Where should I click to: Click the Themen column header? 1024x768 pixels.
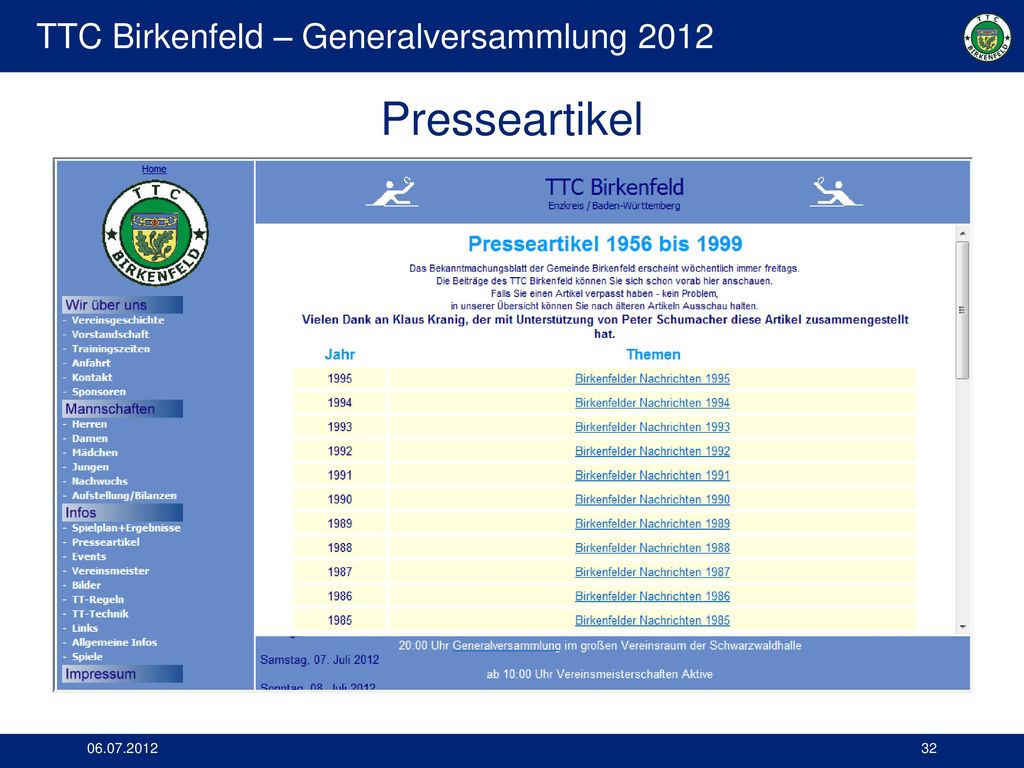(653, 355)
